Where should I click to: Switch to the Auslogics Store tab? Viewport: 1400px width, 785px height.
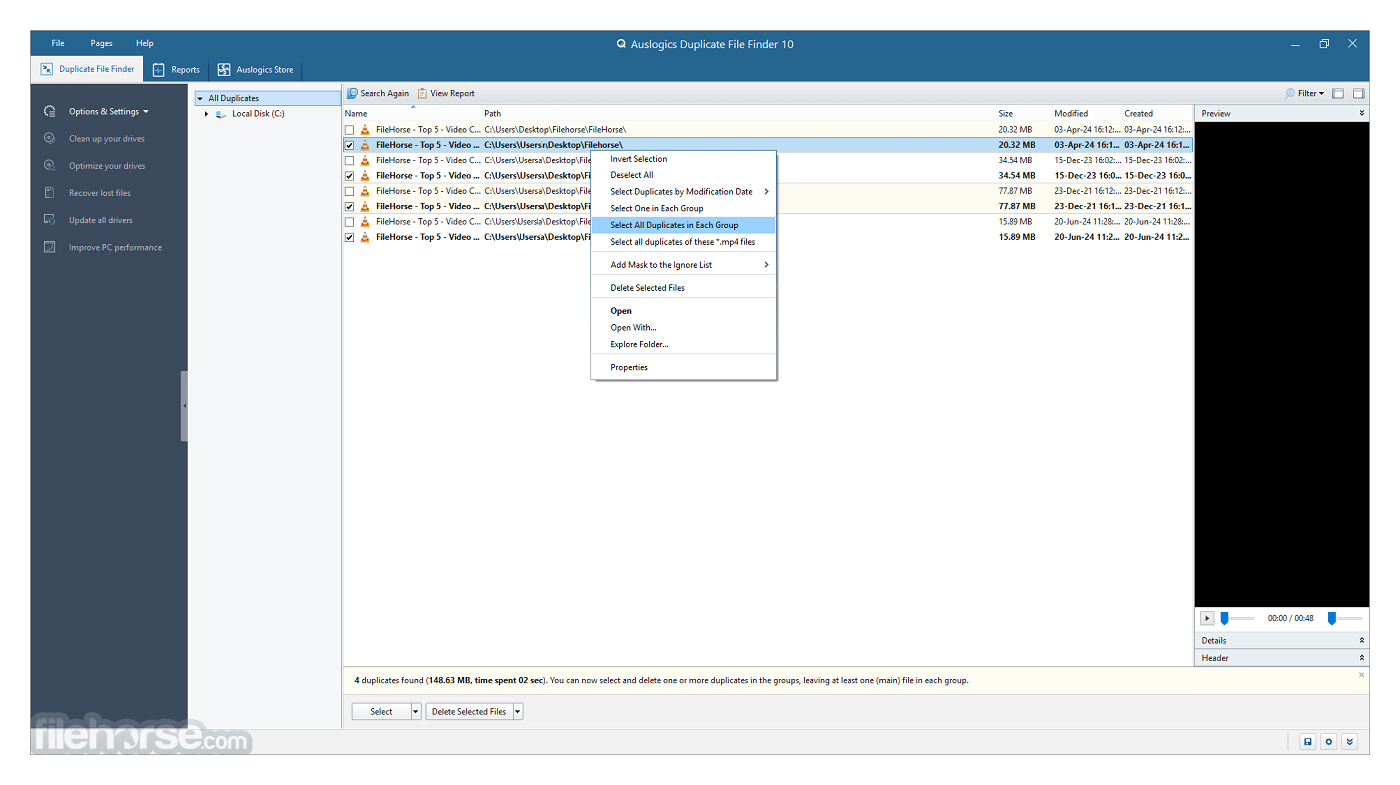tap(256, 70)
